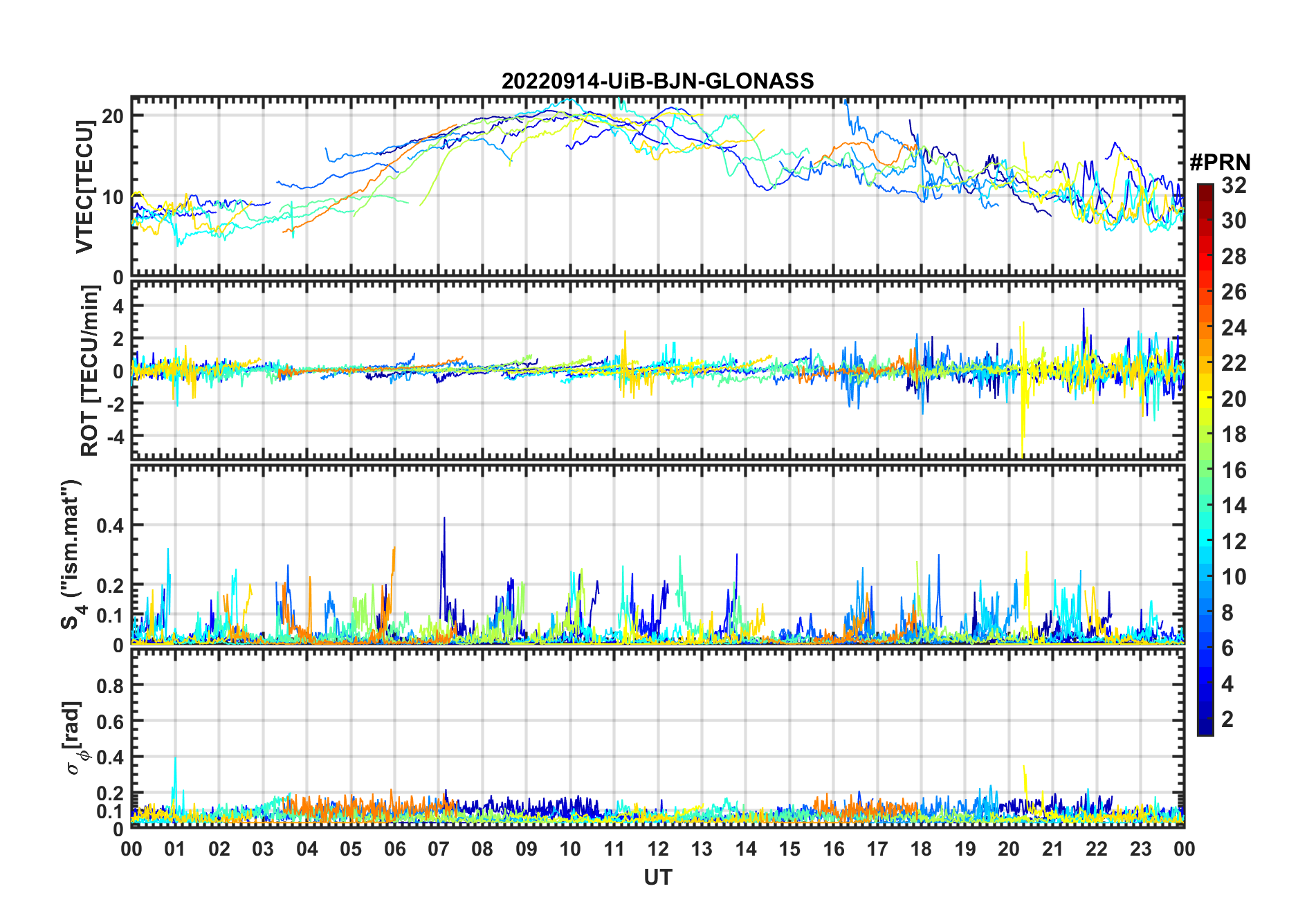Click the 0.8 tick label in the sigma-phi panel
Image resolution: width=1316 pixels, height=920 pixels.
point(109,686)
